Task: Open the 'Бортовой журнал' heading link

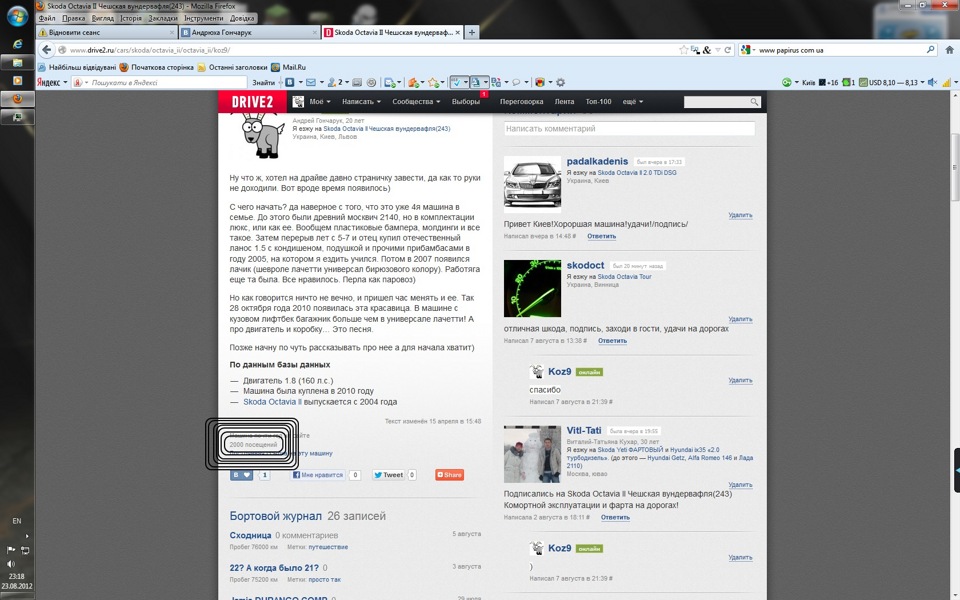Action: point(276,516)
